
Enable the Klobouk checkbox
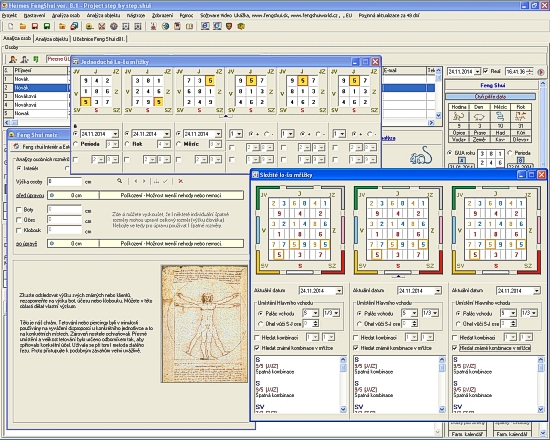[19, 230]
